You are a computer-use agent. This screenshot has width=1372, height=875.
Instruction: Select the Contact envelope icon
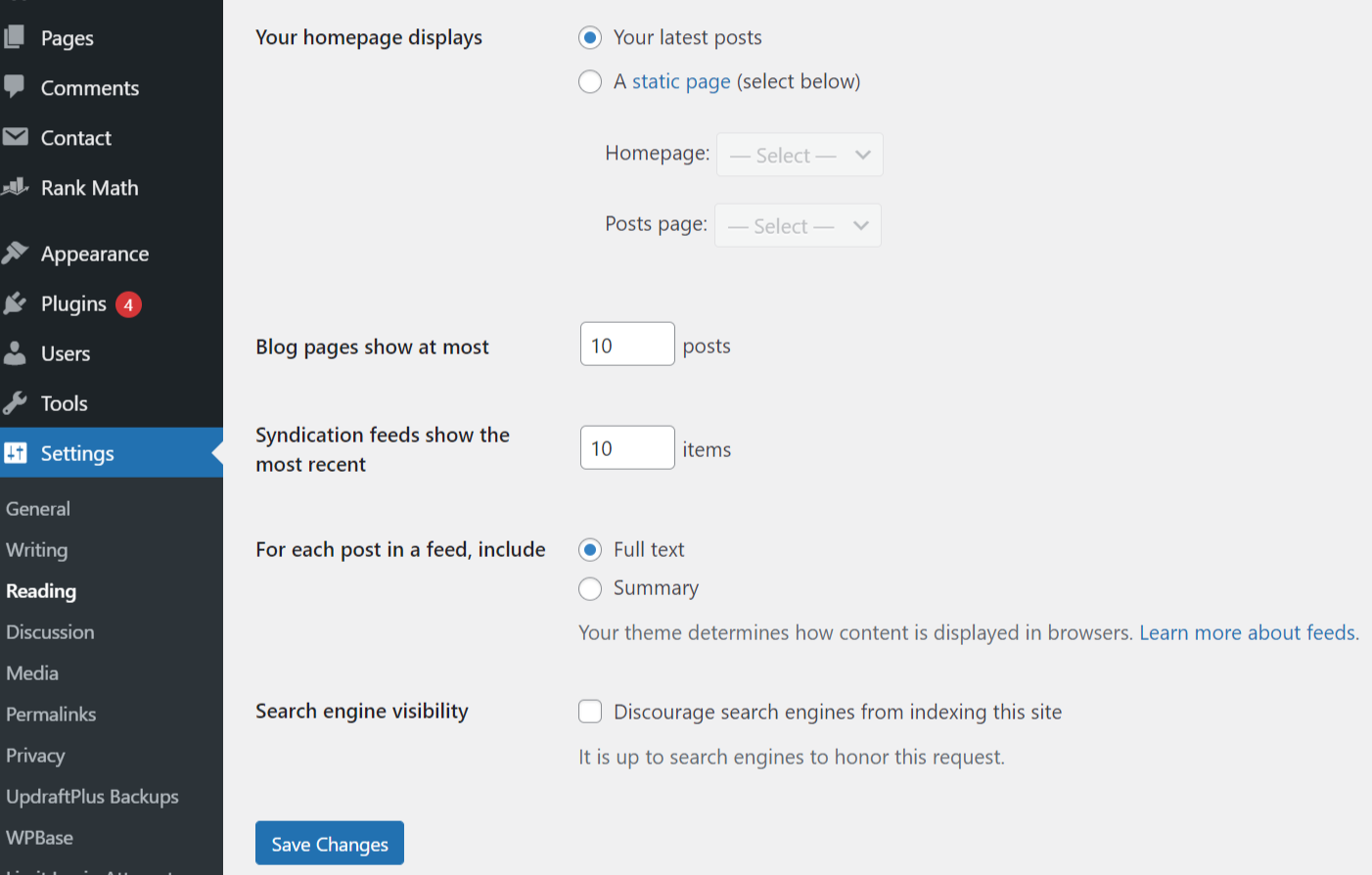17,137
